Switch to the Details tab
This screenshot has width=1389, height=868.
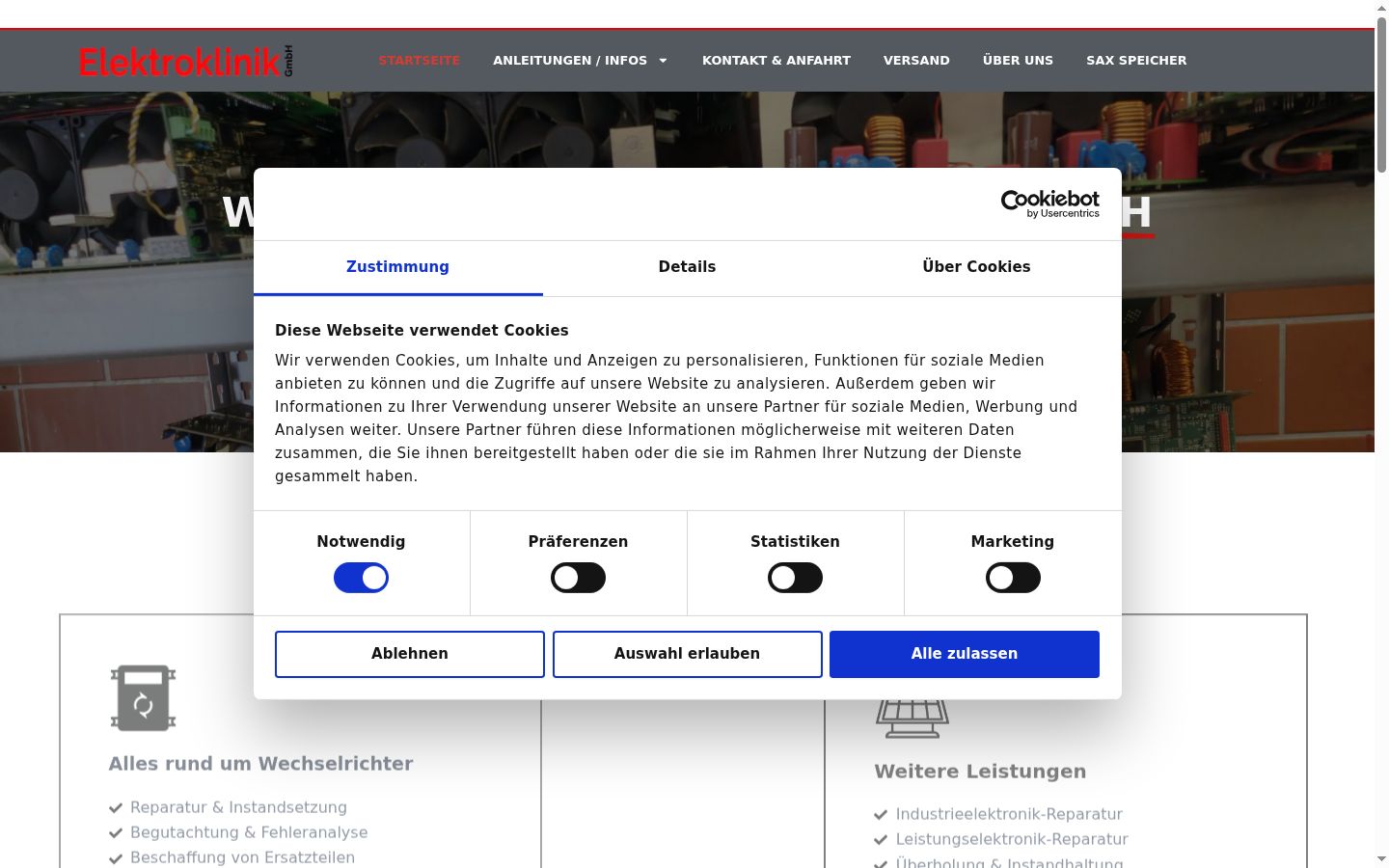pyautogui.click(x=687, y=267)
